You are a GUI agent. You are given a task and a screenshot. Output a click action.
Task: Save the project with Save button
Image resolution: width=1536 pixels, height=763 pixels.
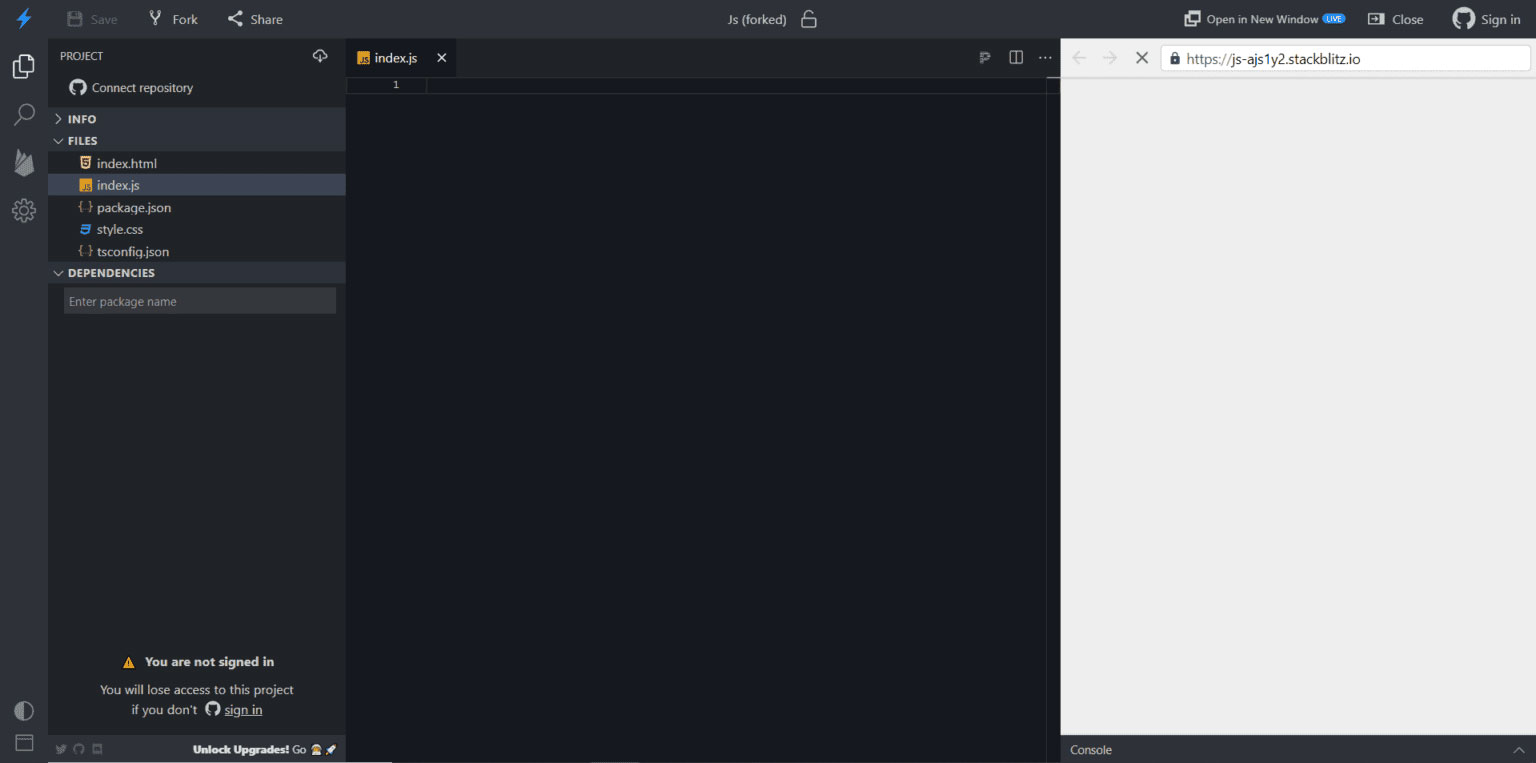(92, 19)
